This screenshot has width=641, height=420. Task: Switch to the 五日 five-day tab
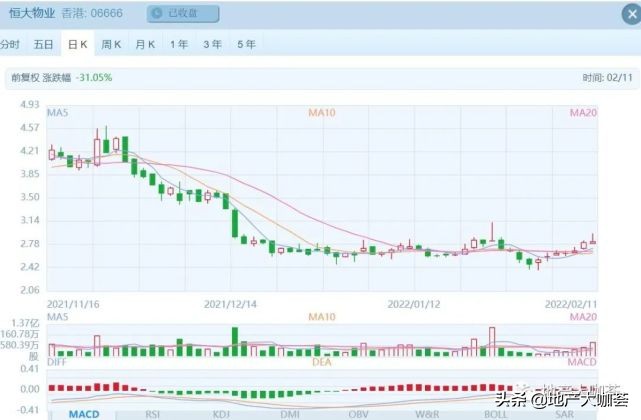coord(43,44)
